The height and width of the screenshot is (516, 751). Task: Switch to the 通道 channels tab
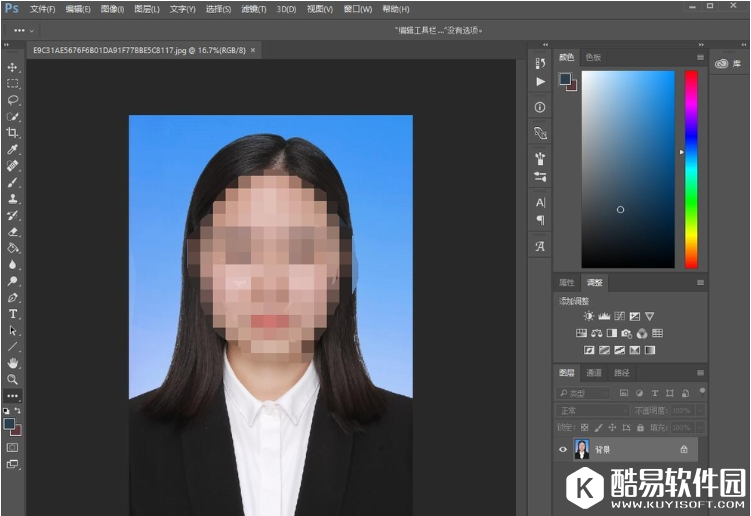click(594, 373)
